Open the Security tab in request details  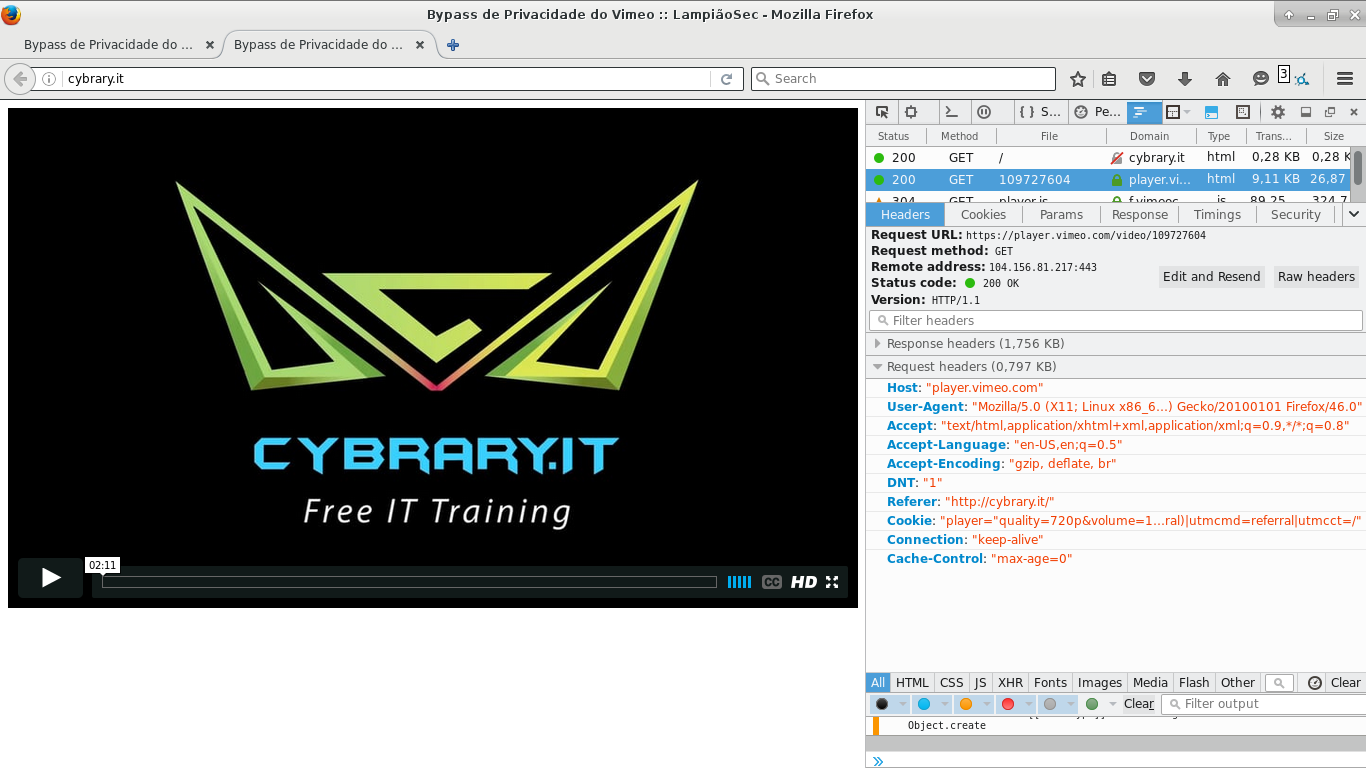(1296, 215)
